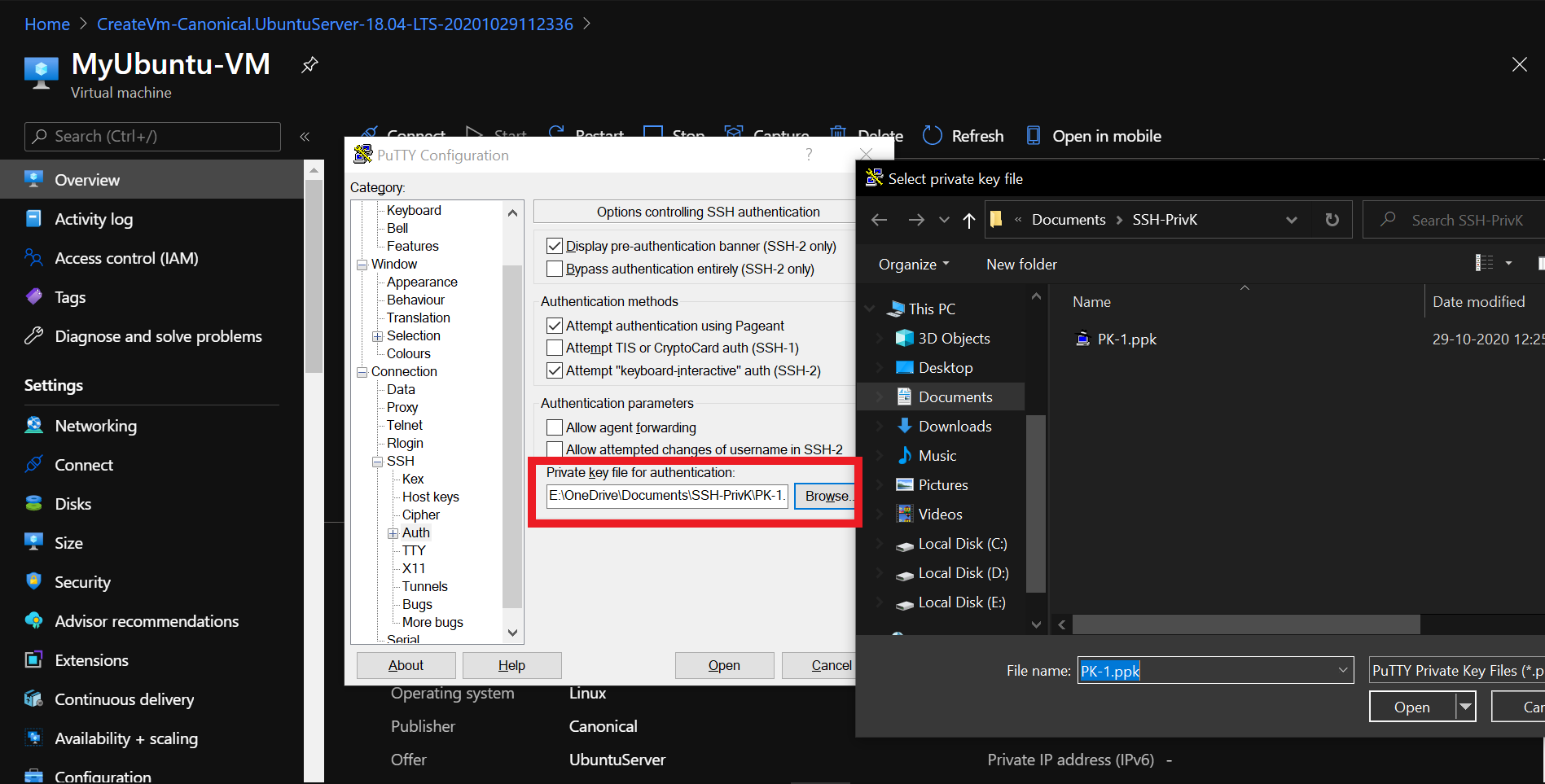Select Local Disk (E:) in navigation pane
Screen dimensions: 1545x784
pyautogui.click(x=961, y=602)
